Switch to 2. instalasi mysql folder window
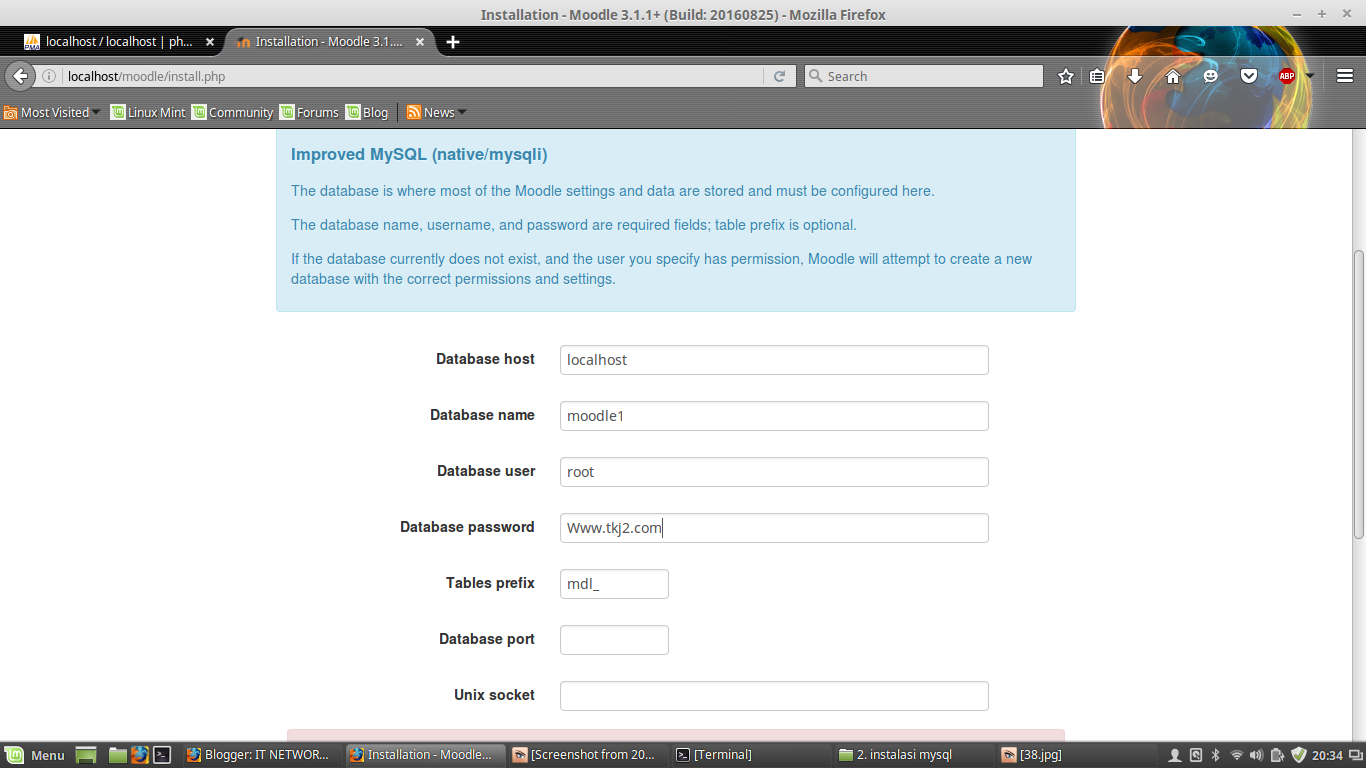 tap(914, 755)
